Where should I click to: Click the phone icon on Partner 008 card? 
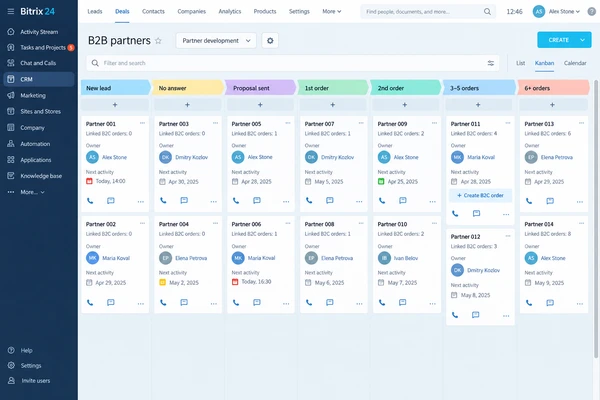(309, 302)
